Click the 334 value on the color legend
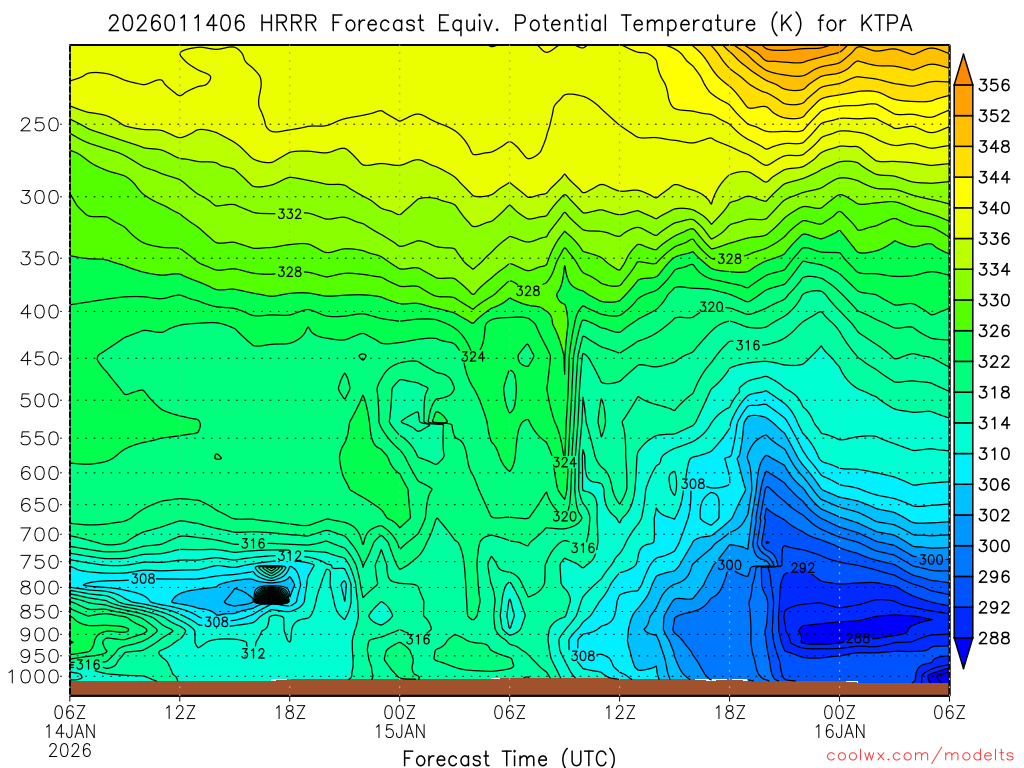The image size is (1024, 768). click(x=994, y=270)
